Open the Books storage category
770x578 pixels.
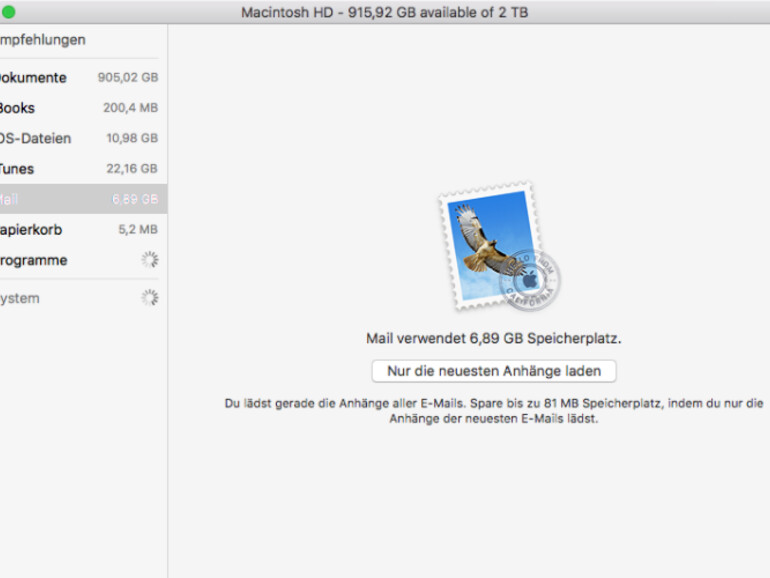tap(83, 108)
